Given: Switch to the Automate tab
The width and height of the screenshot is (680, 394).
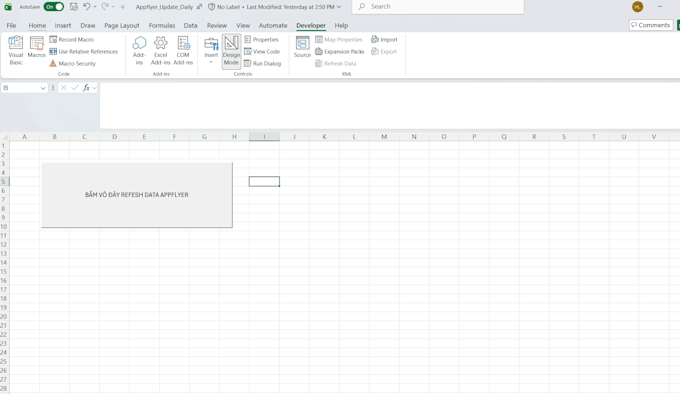Looking at the screenshot, I should tap(273, 26).
